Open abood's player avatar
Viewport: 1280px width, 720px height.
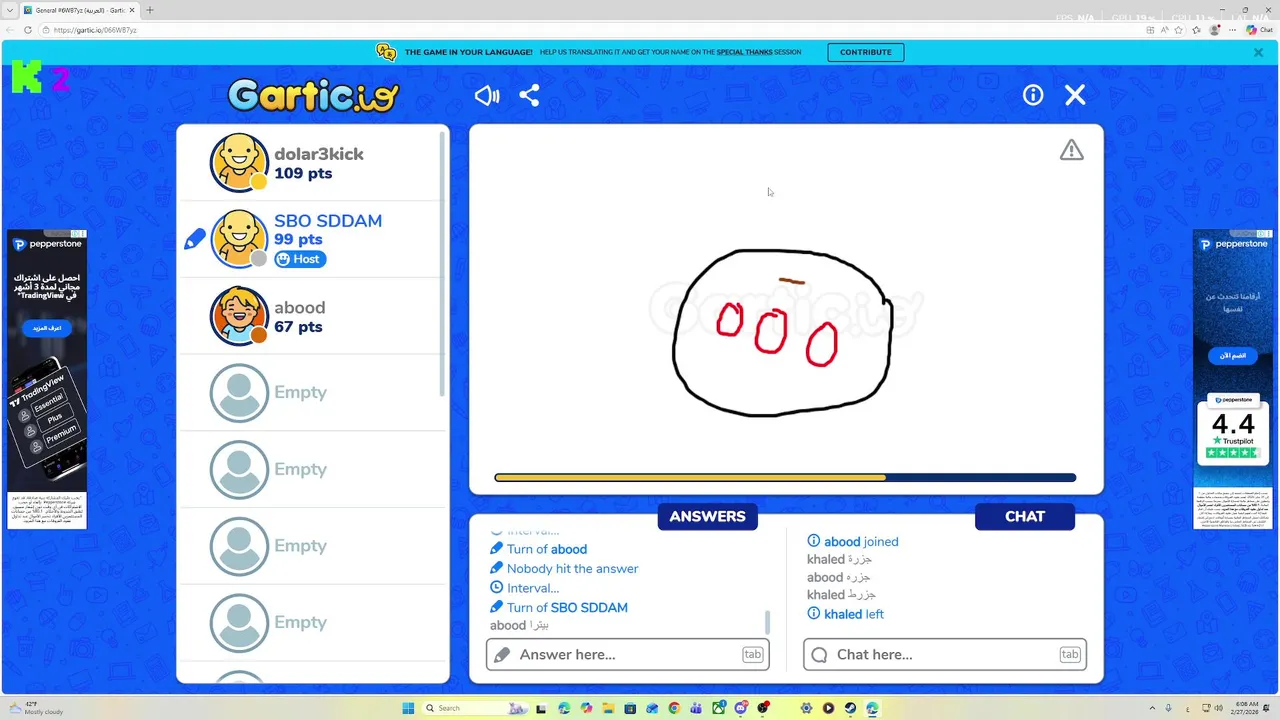(x=239, y=316)
